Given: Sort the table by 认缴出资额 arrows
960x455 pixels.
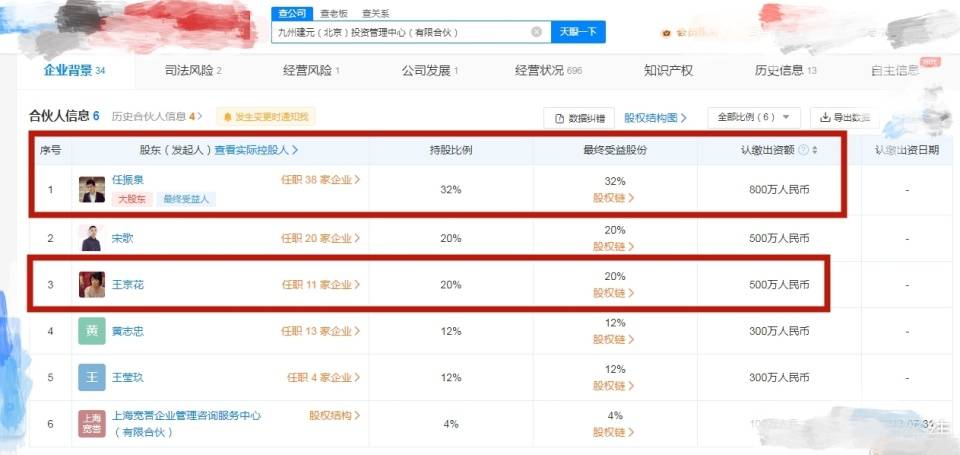Looking at the screenshot, I should pos(815,150).
